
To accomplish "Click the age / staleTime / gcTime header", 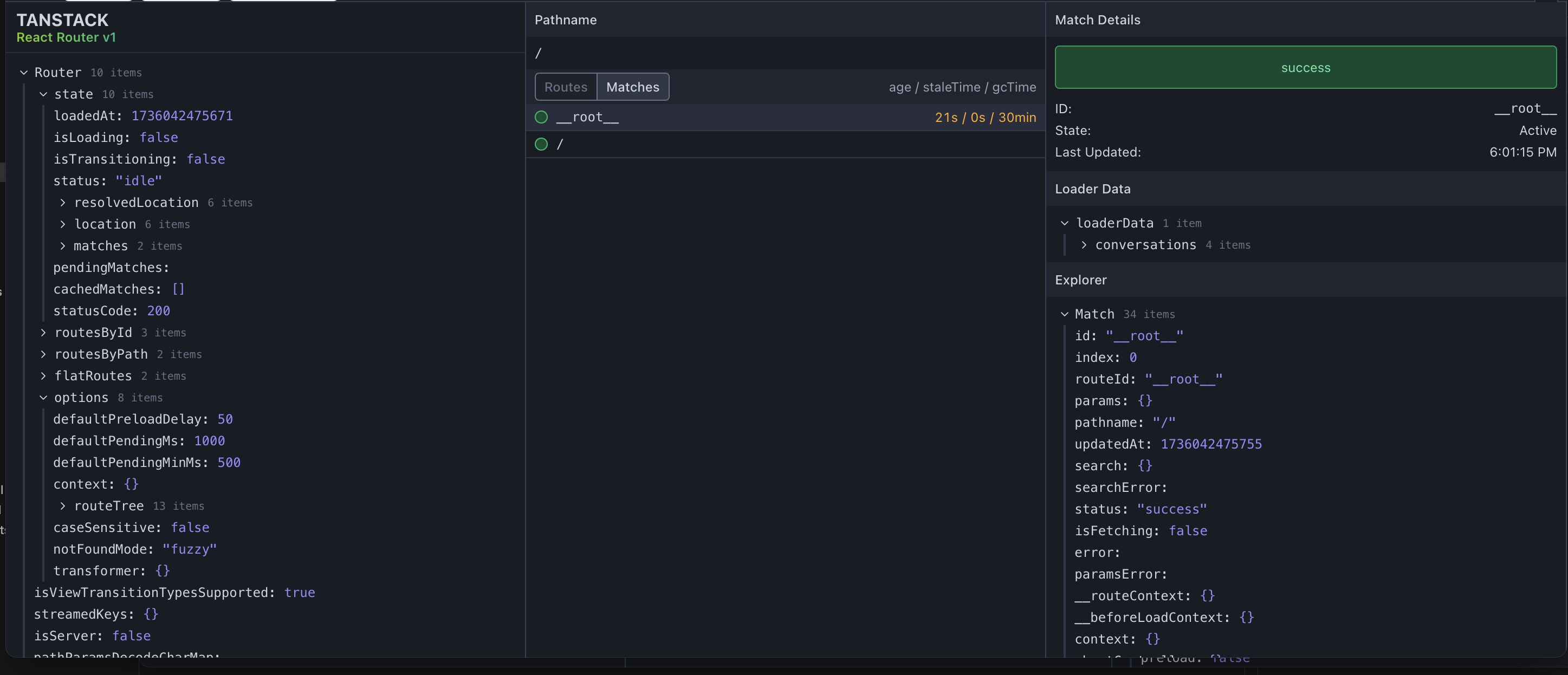I will coord(962,87).
